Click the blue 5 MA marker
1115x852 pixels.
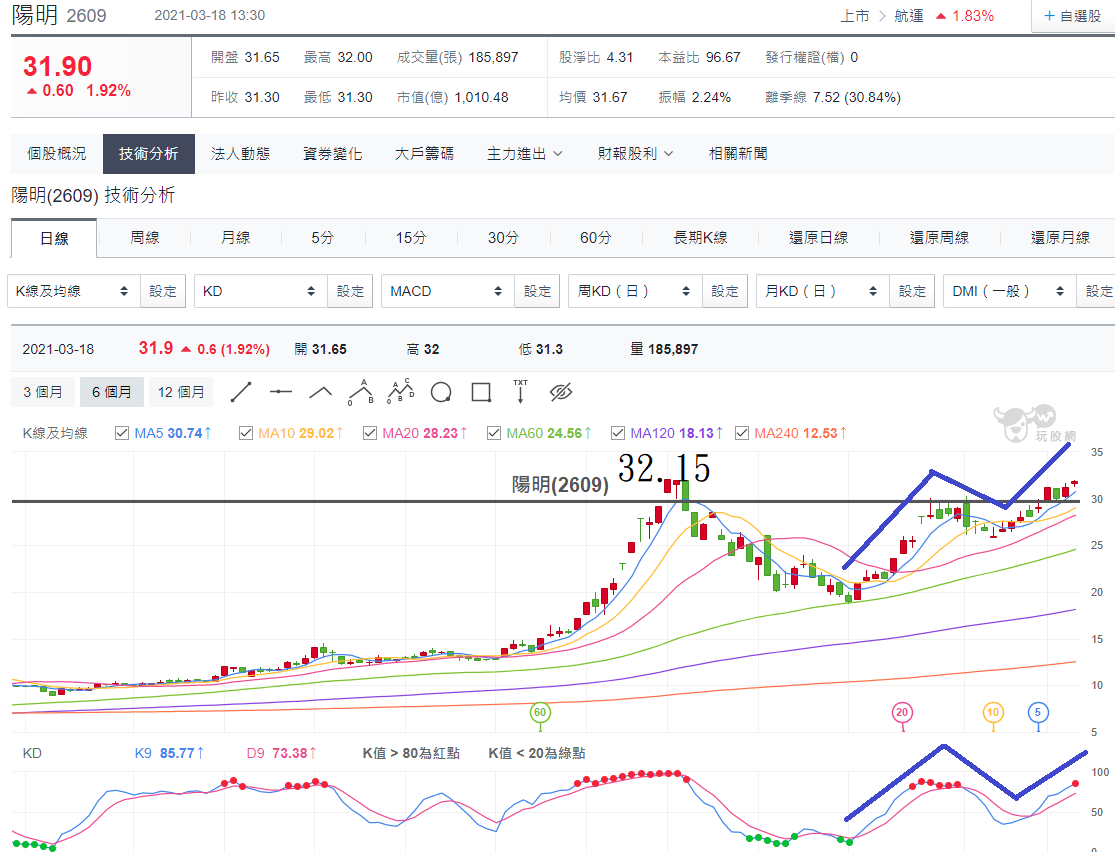[x=1038, y=713]
